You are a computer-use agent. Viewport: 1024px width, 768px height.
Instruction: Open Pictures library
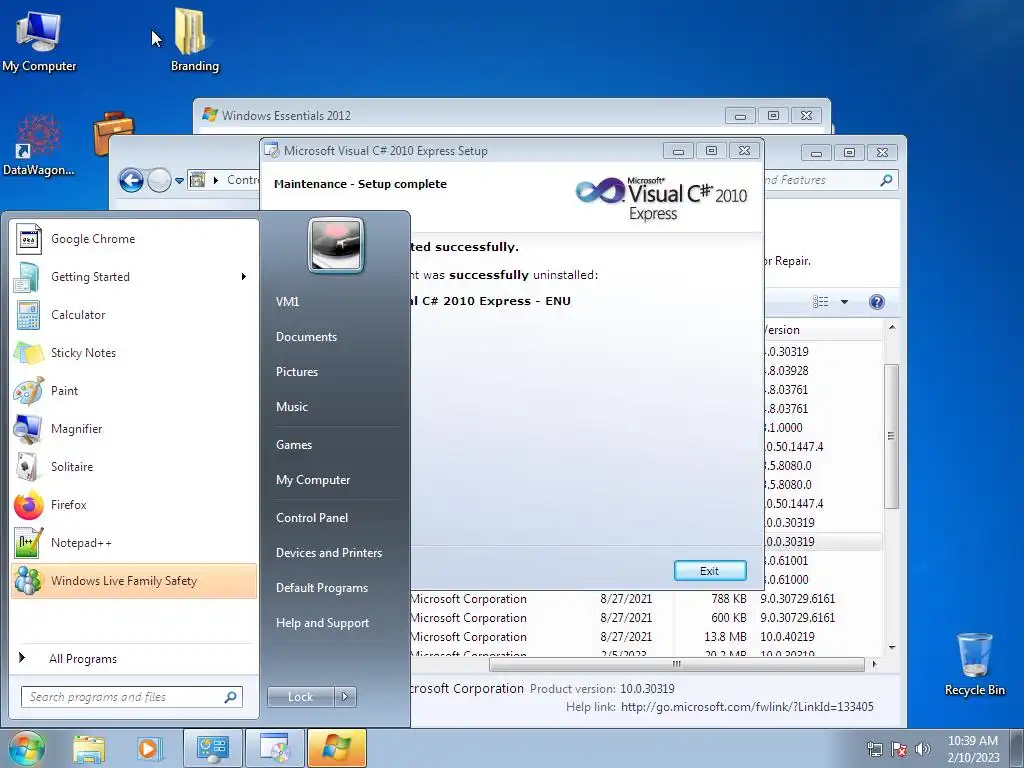pos(296,372)
